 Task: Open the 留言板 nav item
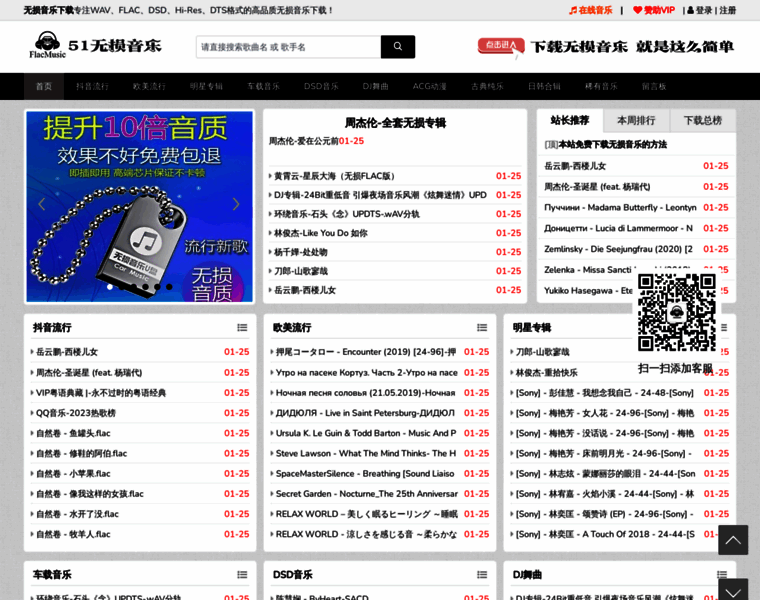tap(654, 86)
